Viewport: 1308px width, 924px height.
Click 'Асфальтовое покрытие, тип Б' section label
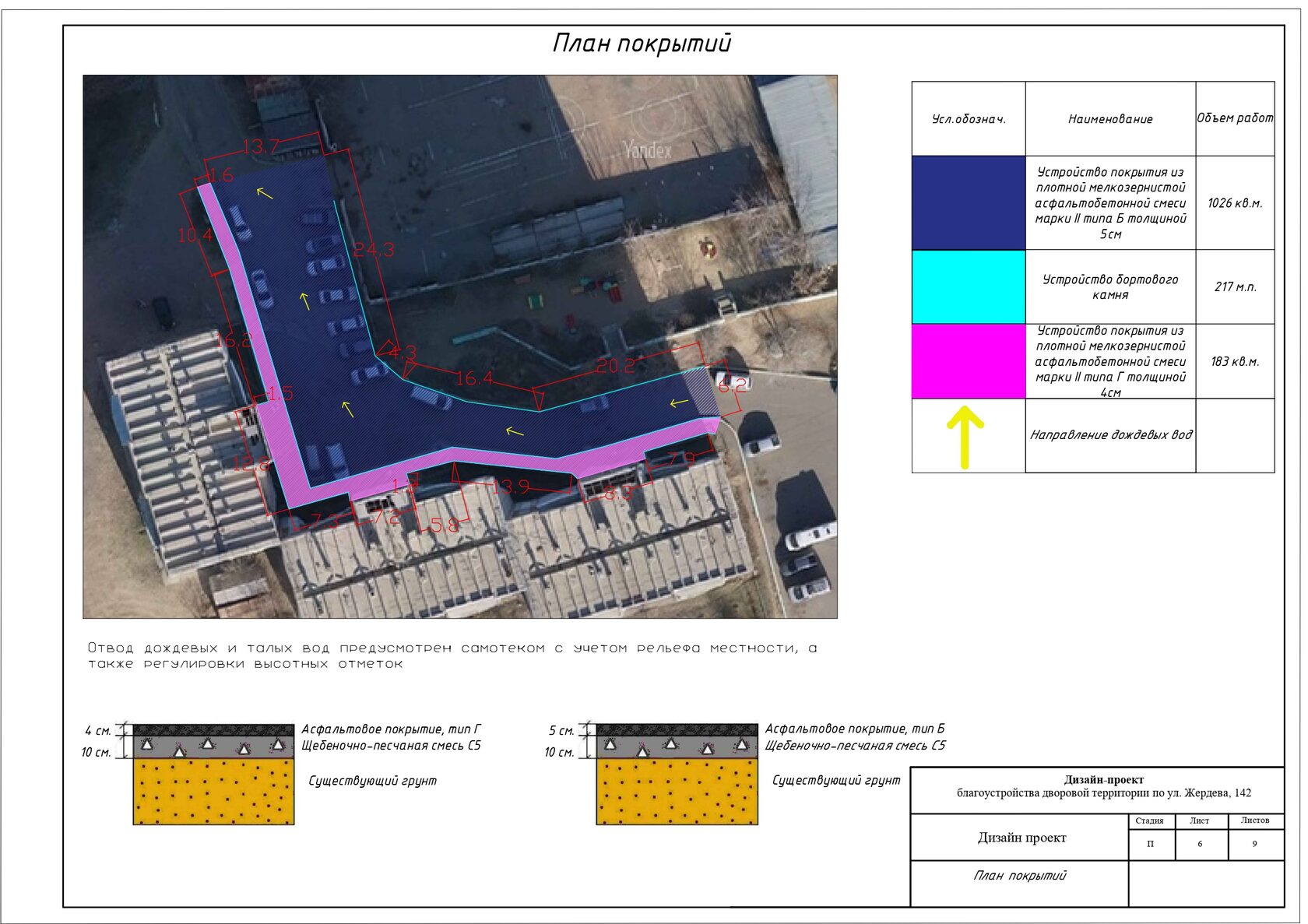[855, 729]
